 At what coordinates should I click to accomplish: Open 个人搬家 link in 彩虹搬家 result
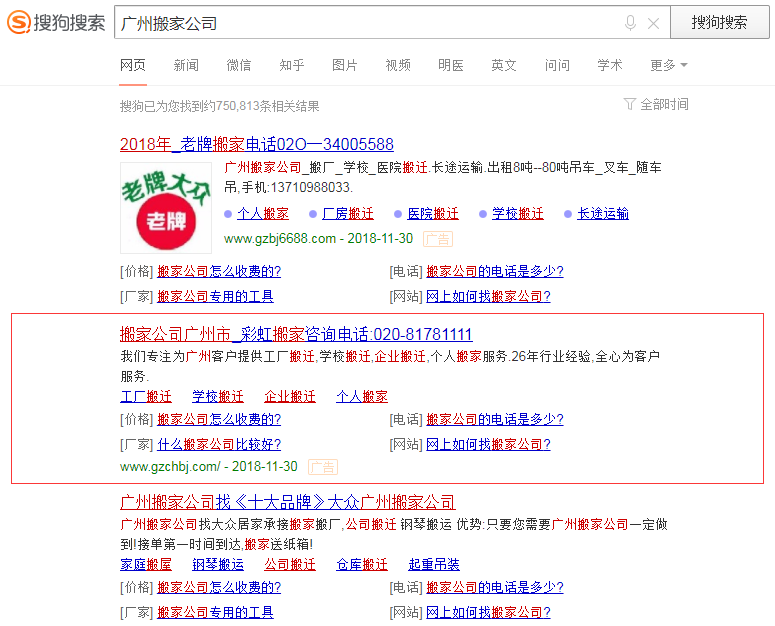tap(362, 396)
